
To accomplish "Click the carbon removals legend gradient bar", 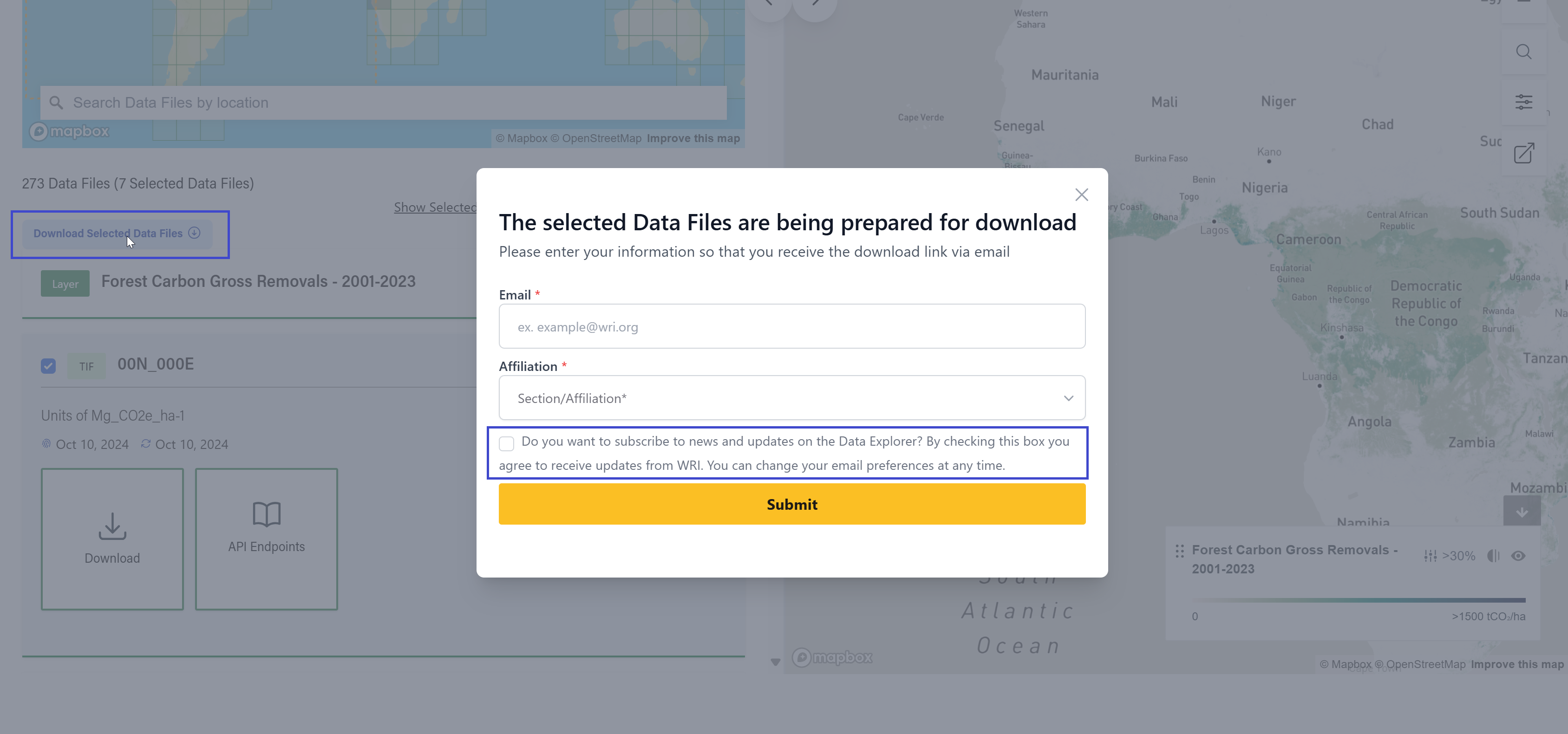I will pos(1358,600).
